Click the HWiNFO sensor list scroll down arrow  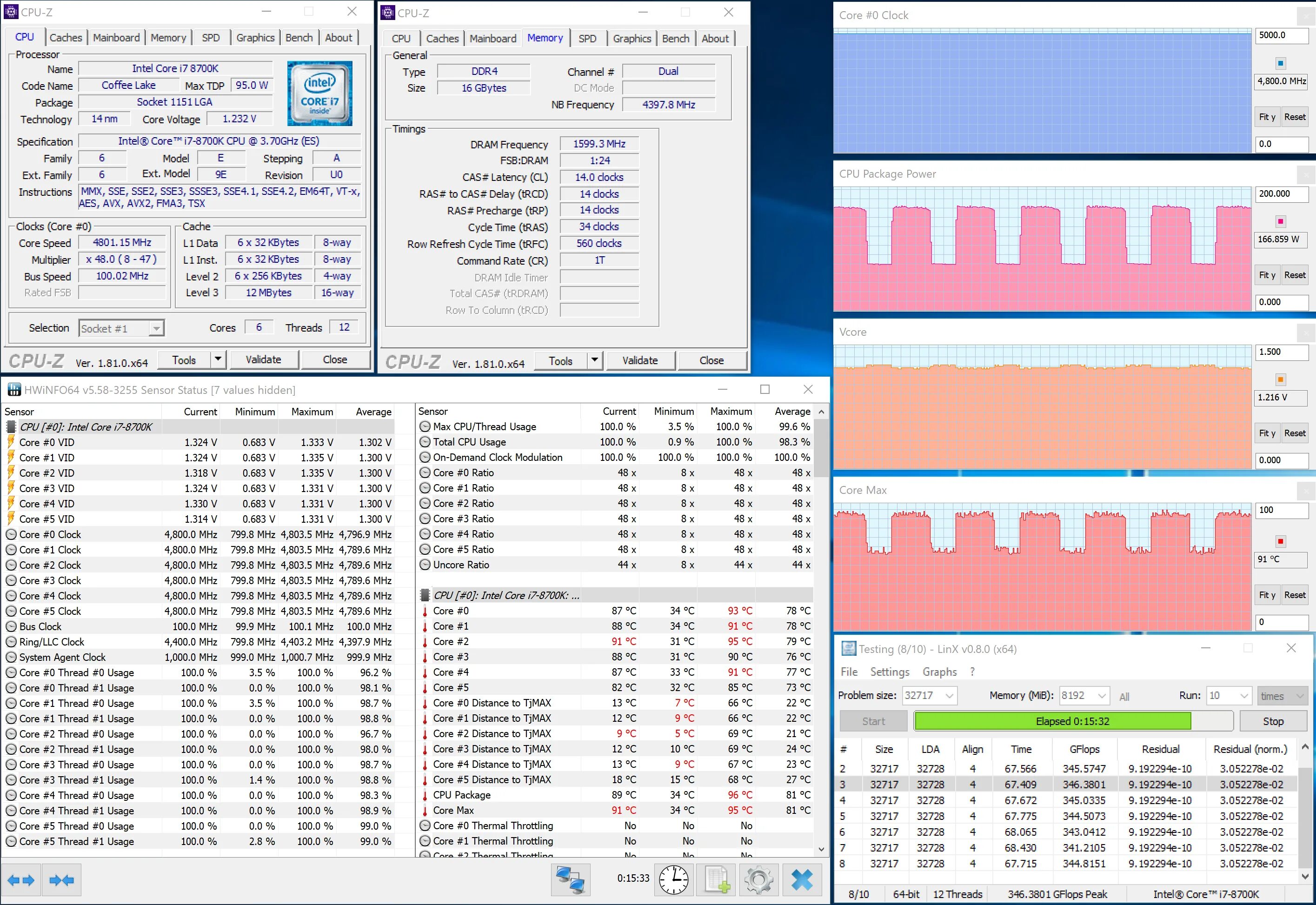821,850
